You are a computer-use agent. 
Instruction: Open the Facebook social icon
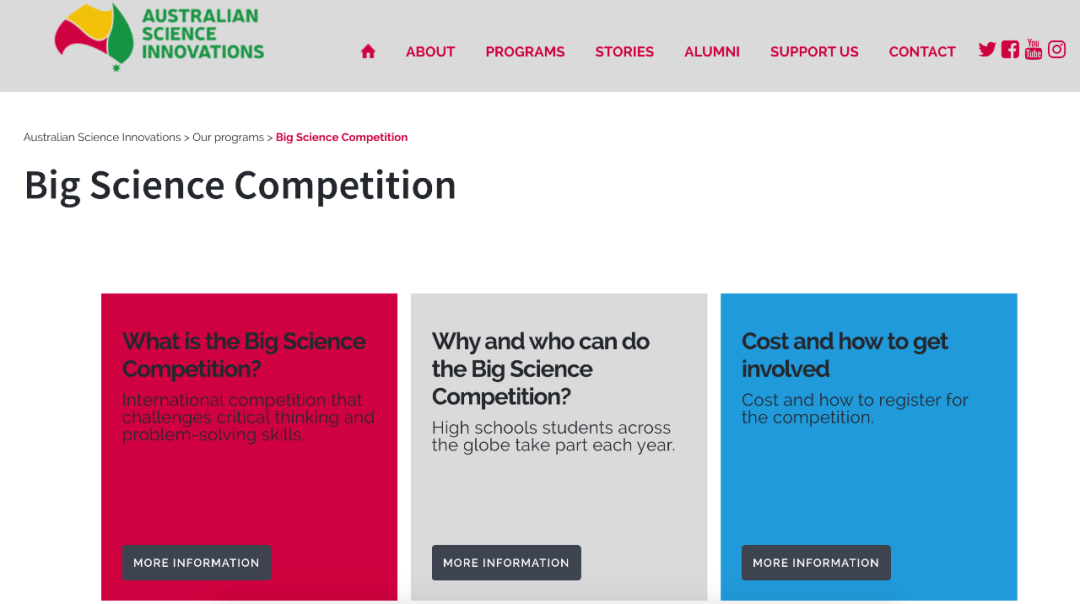(1010, 49)
